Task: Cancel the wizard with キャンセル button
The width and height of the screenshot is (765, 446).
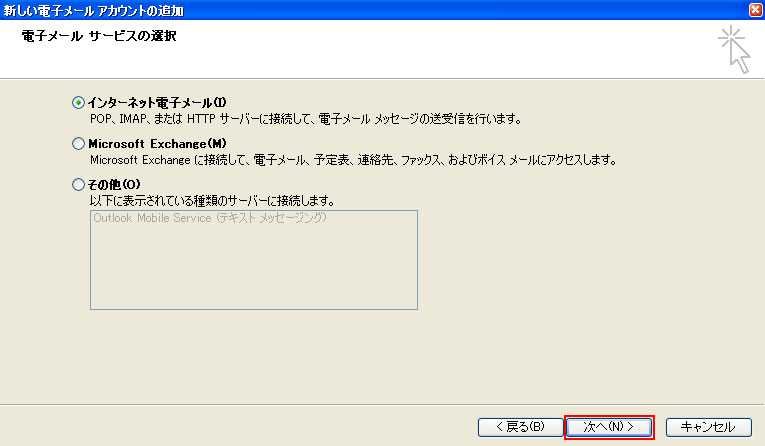Action: click(708, 427)
